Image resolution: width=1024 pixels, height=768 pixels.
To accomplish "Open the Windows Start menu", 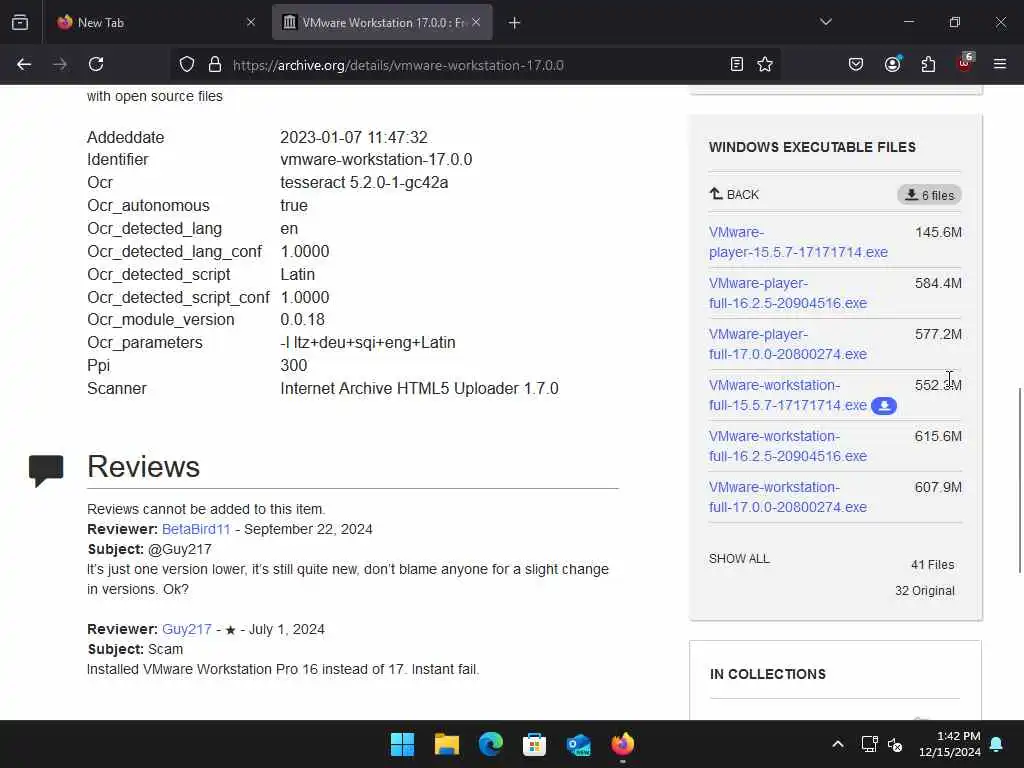I will coord(402,744).
